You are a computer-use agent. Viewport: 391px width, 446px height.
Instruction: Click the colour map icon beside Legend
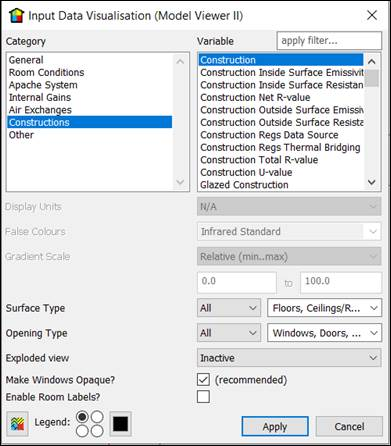[x=17, y=424]
